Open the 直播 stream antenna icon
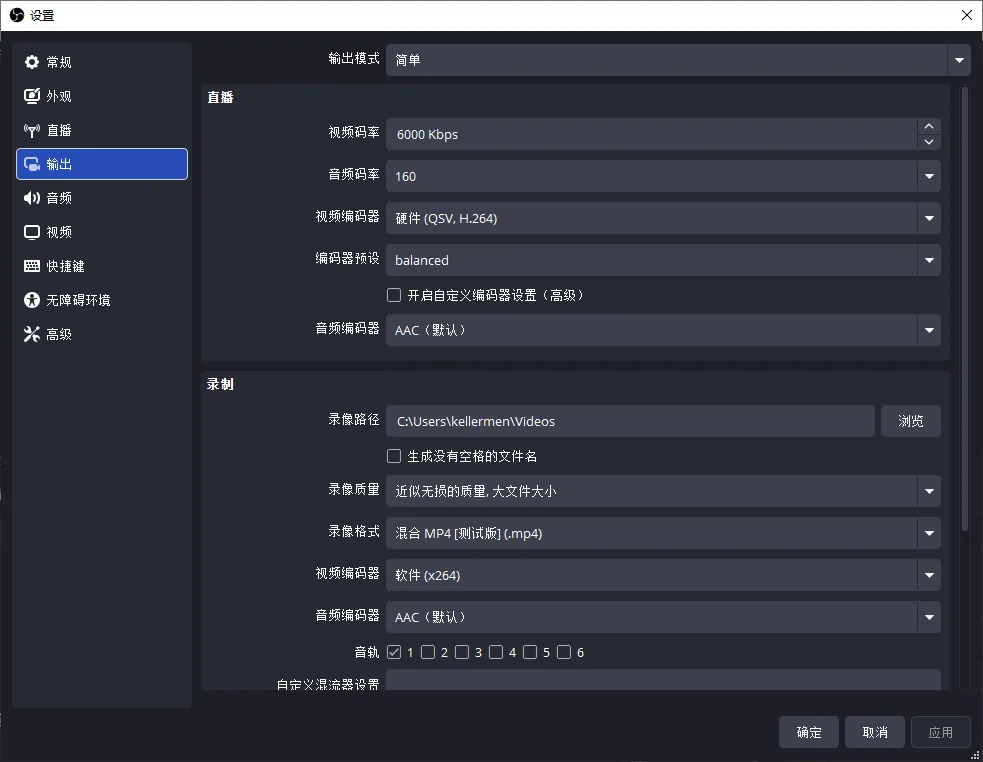This screenshot has width=983, height=762. (x=32, y=130)
